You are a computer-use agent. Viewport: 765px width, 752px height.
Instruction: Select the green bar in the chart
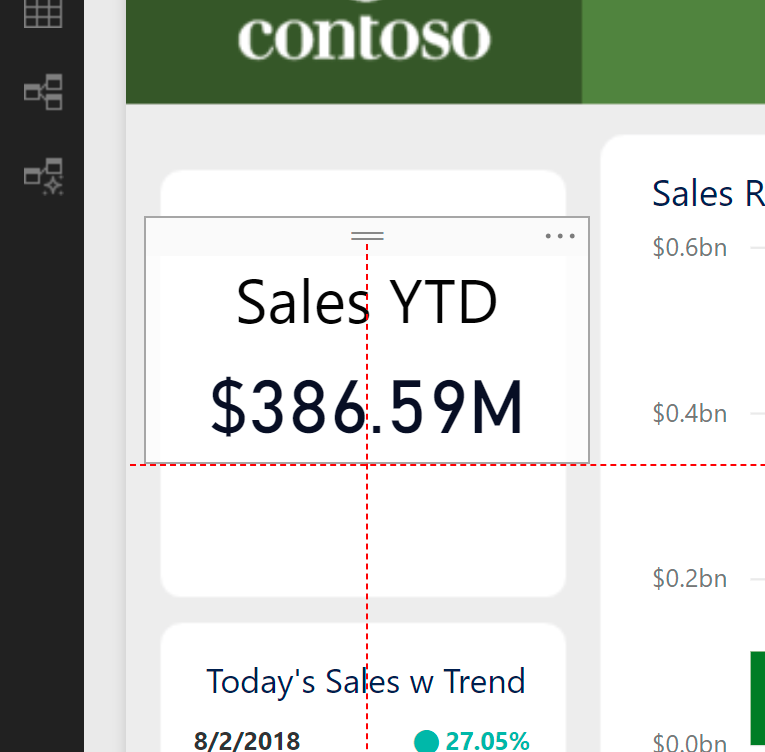point(758,698)
